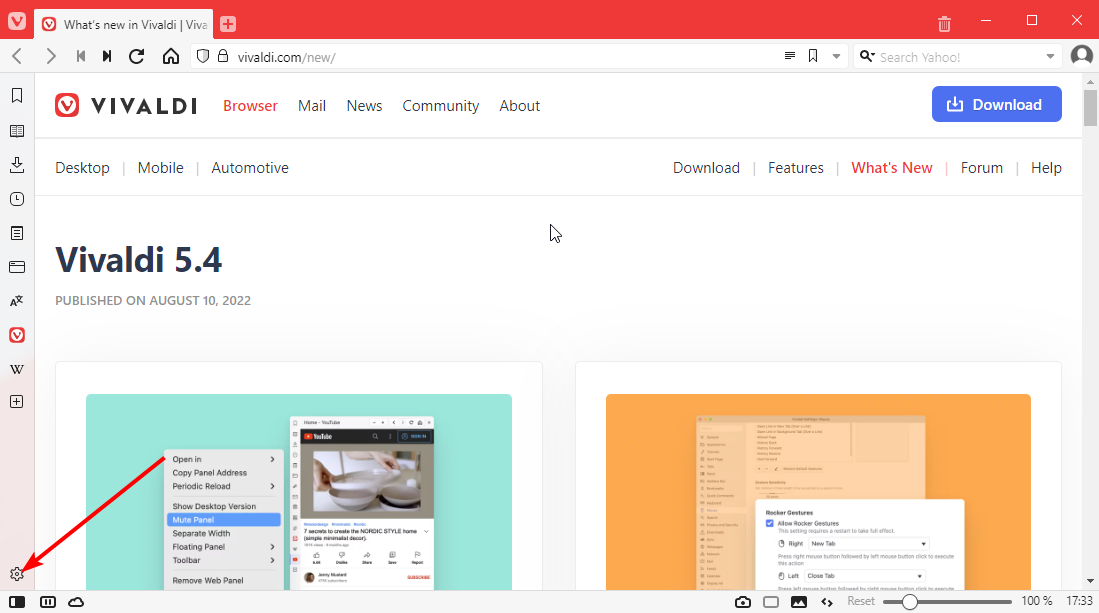The image size is (1099, 613).
Task: Open the About menu item
Action: click(x=519, y=106)
